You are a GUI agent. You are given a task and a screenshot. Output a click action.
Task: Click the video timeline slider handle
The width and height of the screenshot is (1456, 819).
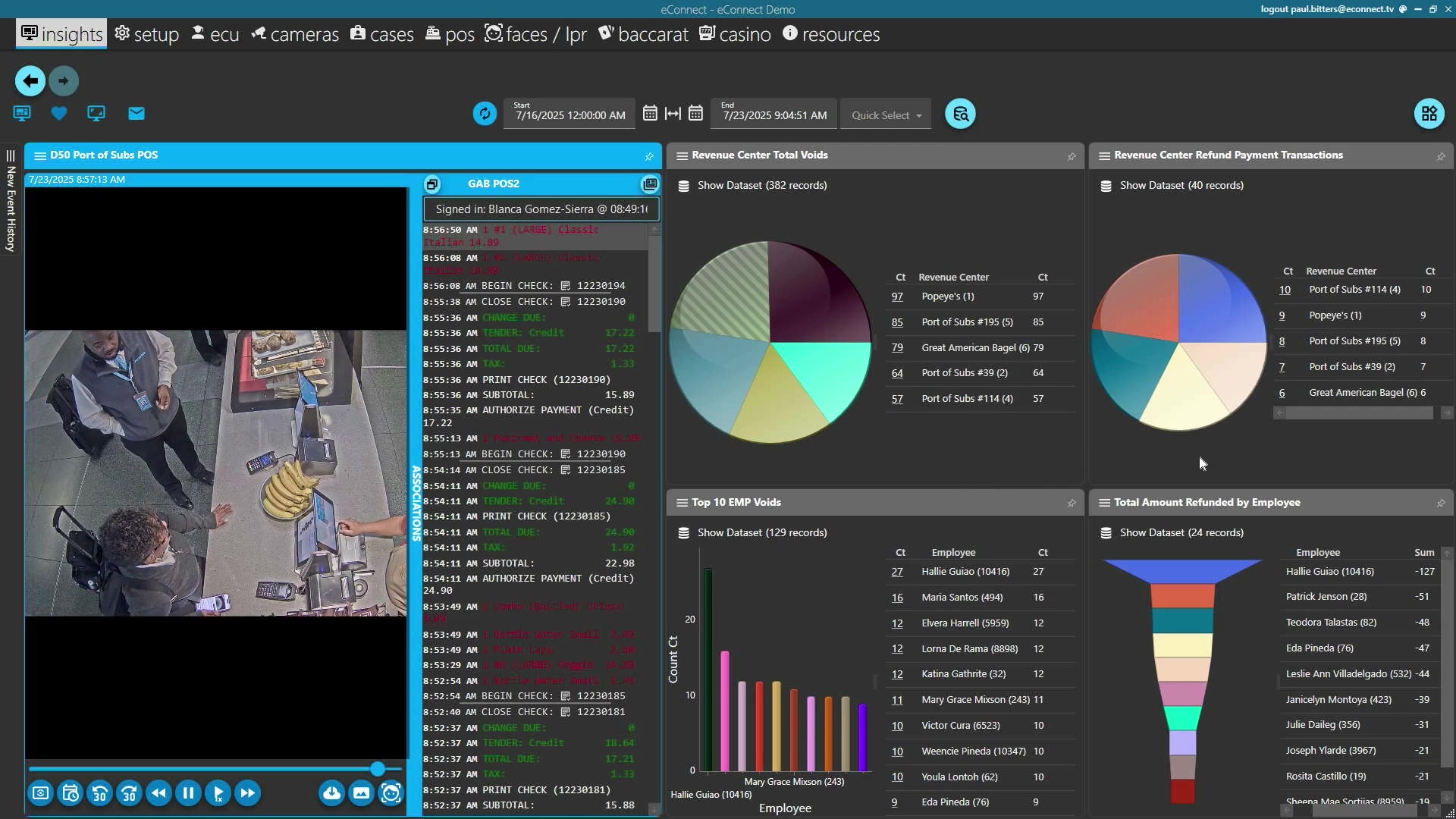click(378, 769)
